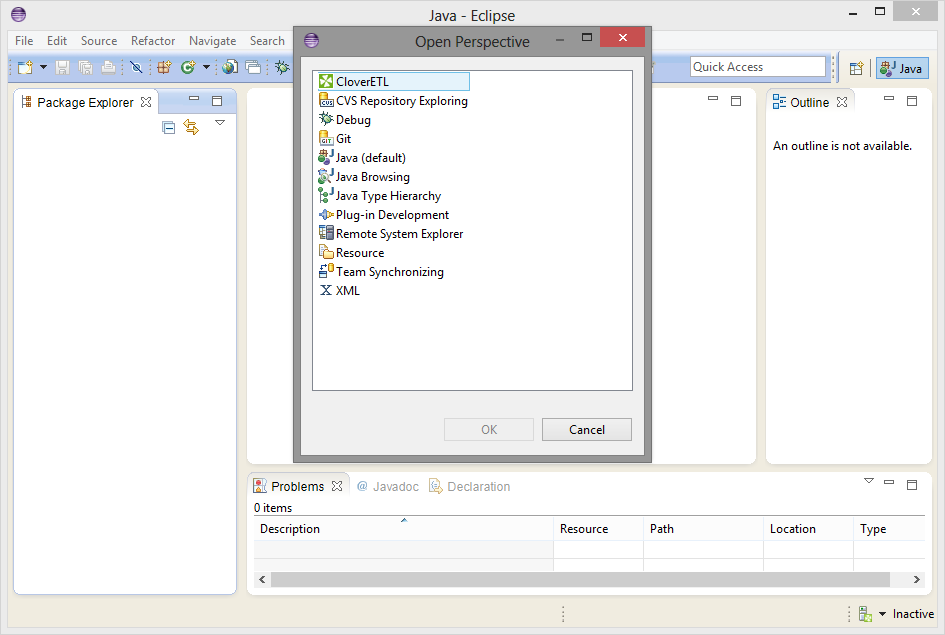The height and width of the screenshot is (635, 945).
Task: Sort problems by Description column header
Action: point(403,529)
